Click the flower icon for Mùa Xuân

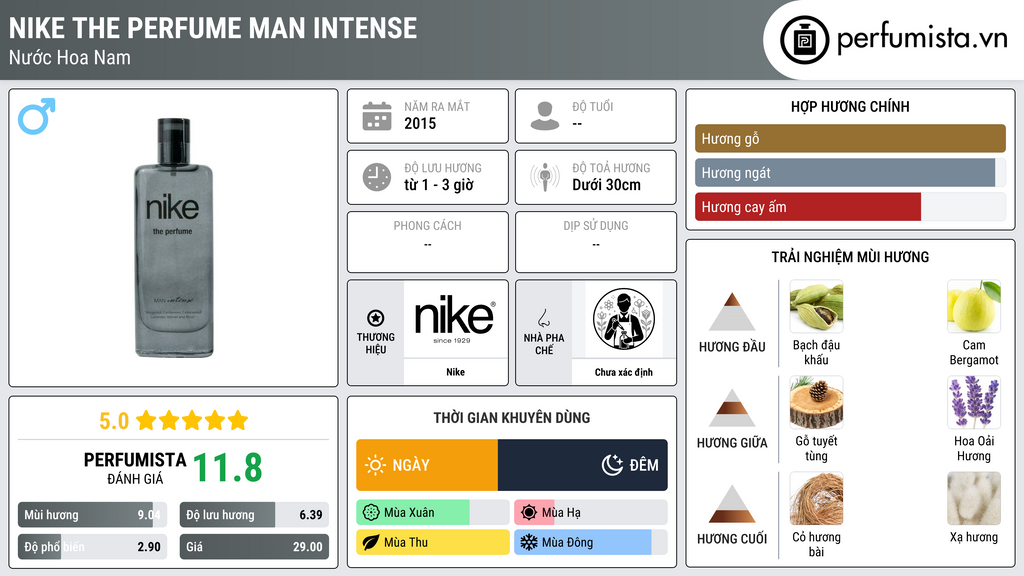point(371,513)
